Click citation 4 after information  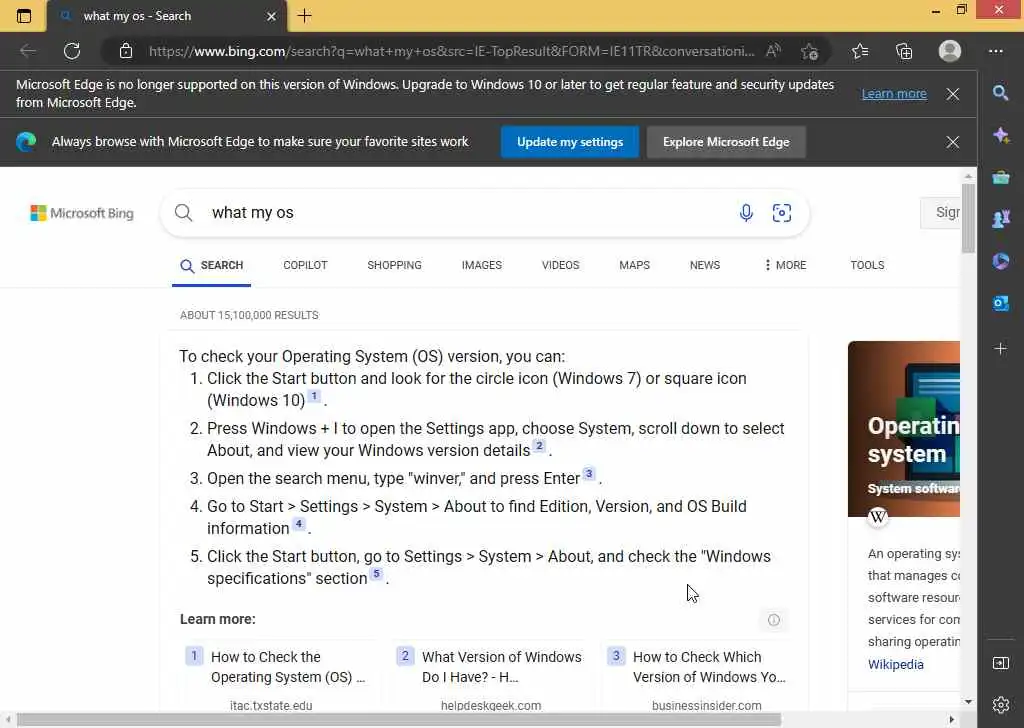298,524
